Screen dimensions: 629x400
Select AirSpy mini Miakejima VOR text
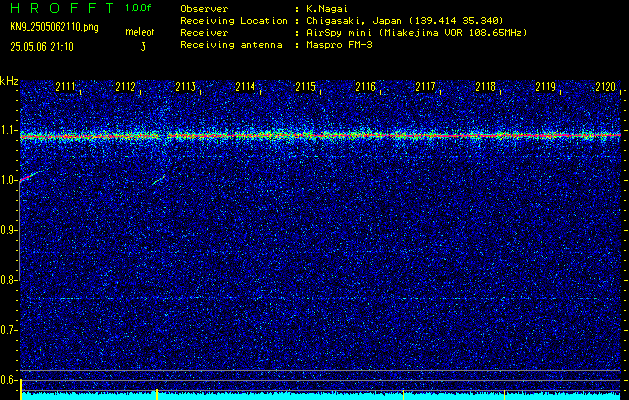417,32
